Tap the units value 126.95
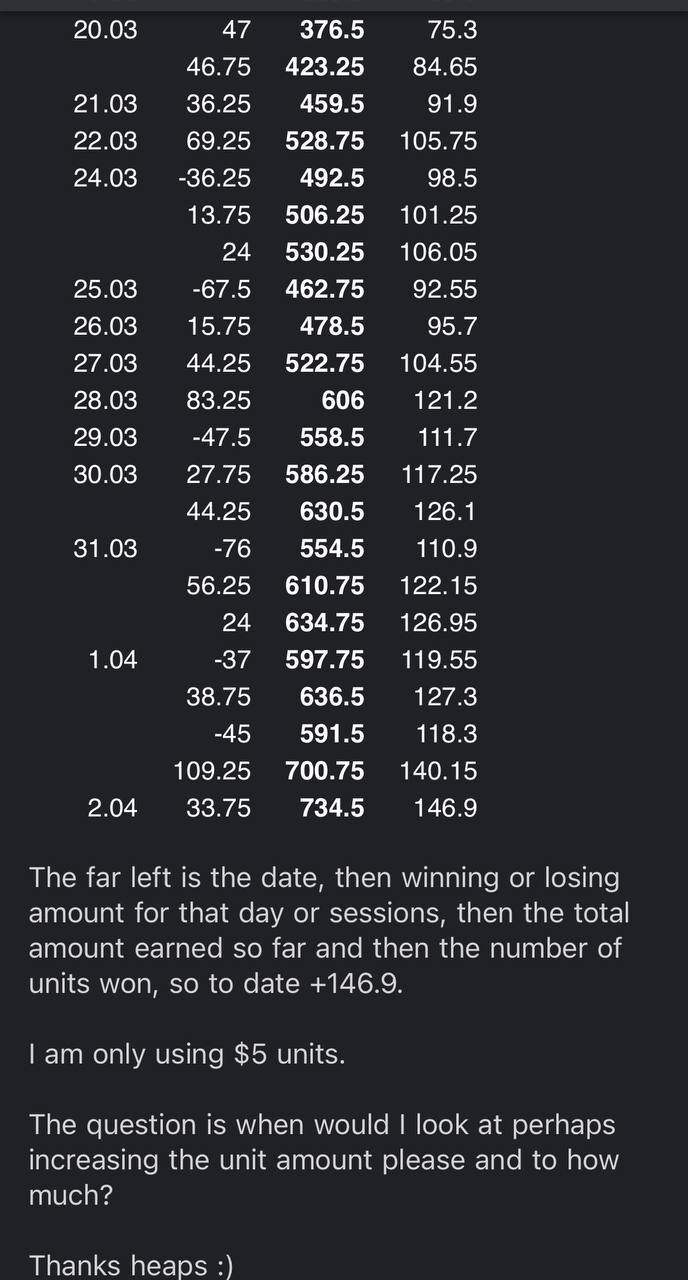Viewport: 688px width, 1280px height. point(439,623)
